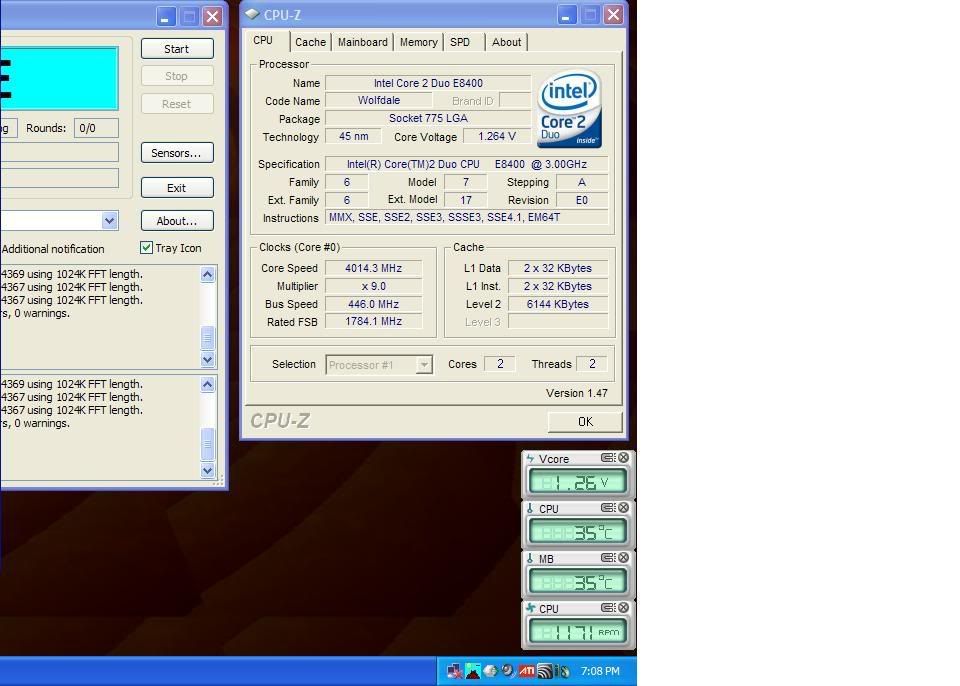Viewport: 960px width, 686px height.
Task: Click the Exit button
Action: coord(177,188)
